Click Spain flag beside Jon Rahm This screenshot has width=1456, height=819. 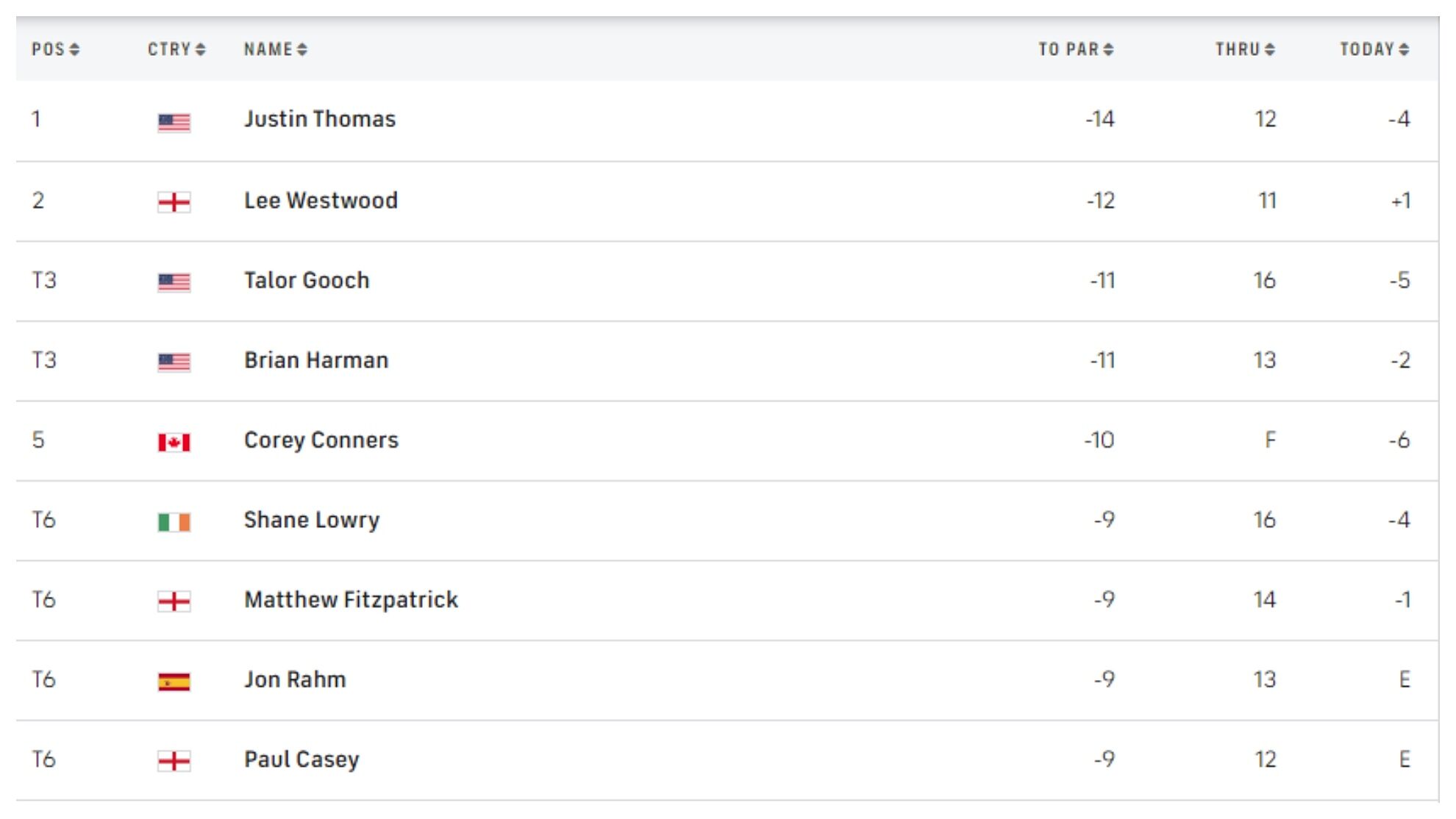point(174,682)
